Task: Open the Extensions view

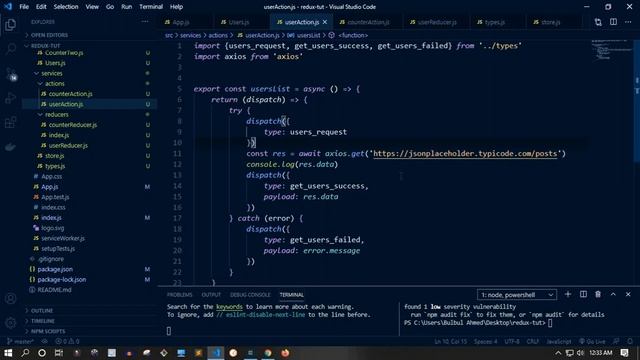Action: 11,122
